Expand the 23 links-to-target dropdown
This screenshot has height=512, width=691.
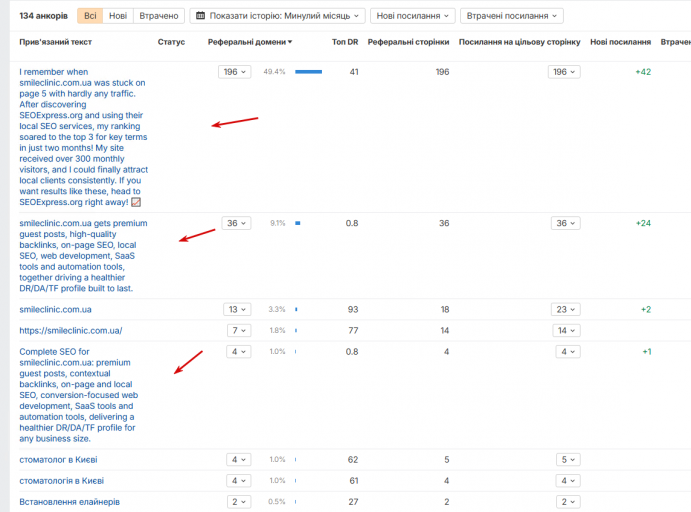pos(566,309)
